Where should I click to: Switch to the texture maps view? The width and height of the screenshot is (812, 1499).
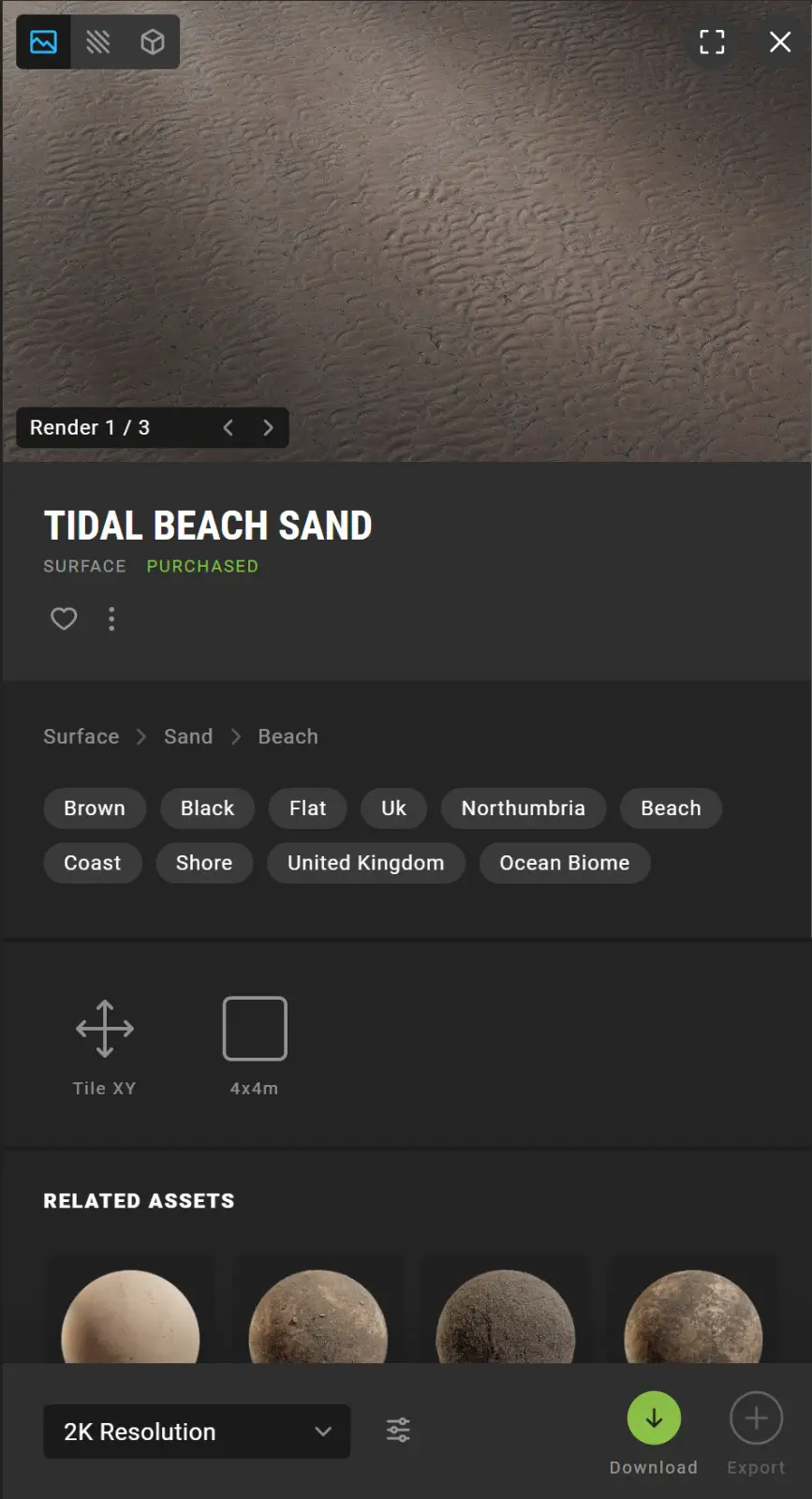(x=97, y=41)
